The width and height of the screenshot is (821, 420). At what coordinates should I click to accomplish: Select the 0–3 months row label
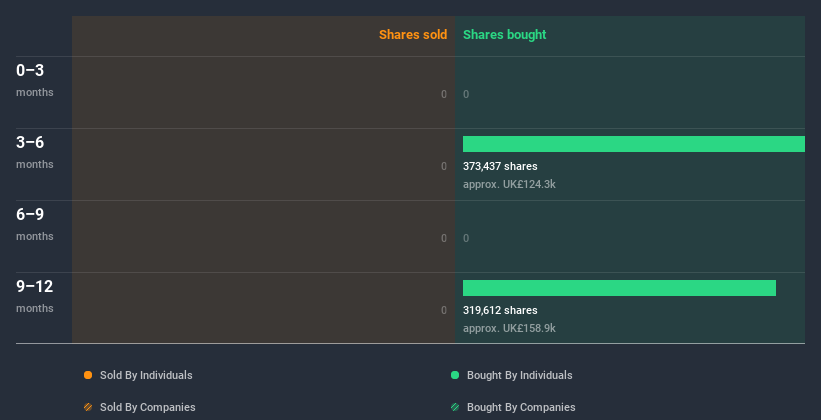[x=35, y=80]
